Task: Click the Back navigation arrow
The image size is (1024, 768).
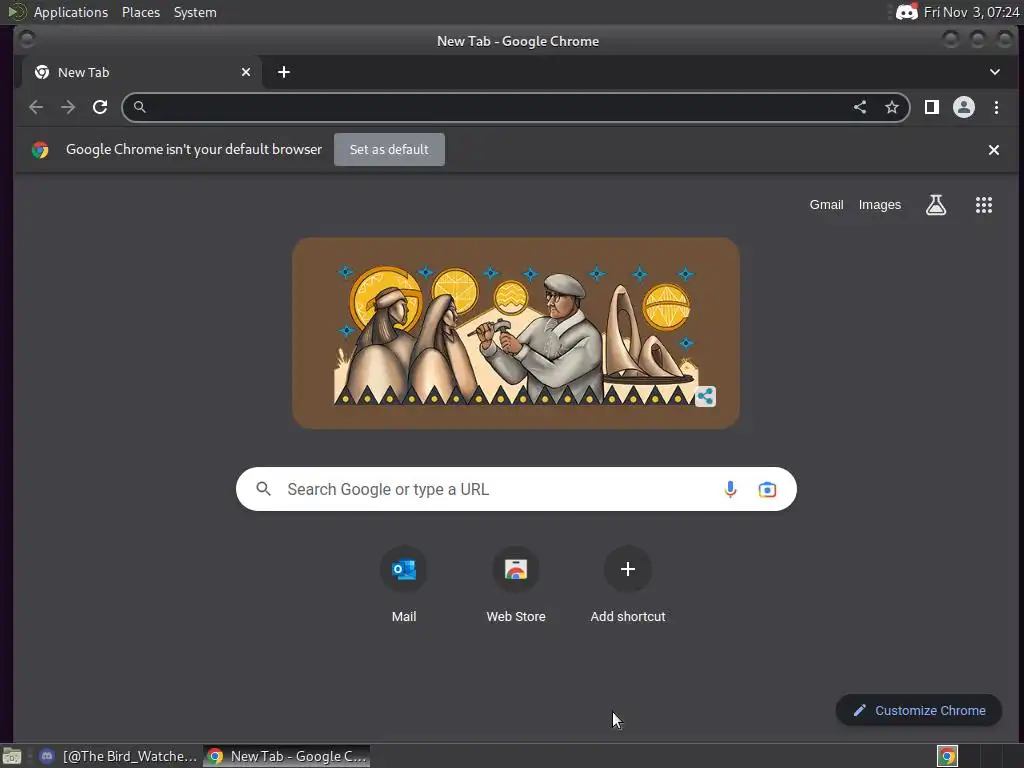Action: [x=36, y=107]
